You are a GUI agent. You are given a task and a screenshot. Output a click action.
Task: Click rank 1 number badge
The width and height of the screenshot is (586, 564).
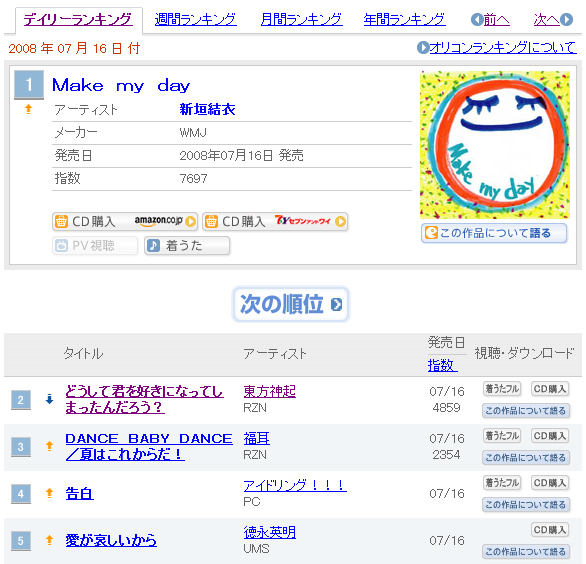[29, 85]
